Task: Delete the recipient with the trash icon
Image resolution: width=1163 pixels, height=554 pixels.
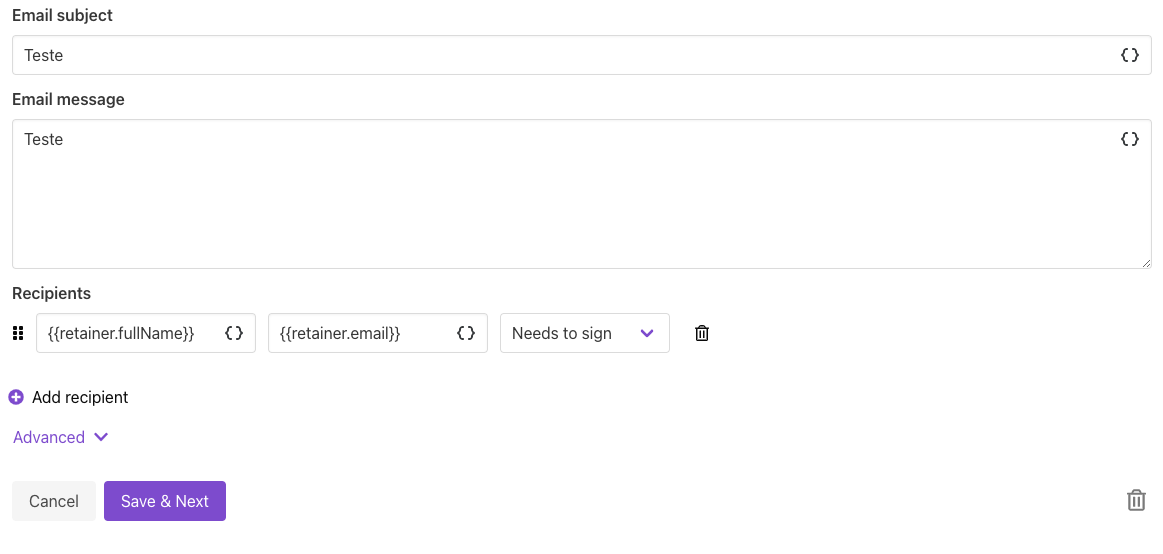Action: 702,334
